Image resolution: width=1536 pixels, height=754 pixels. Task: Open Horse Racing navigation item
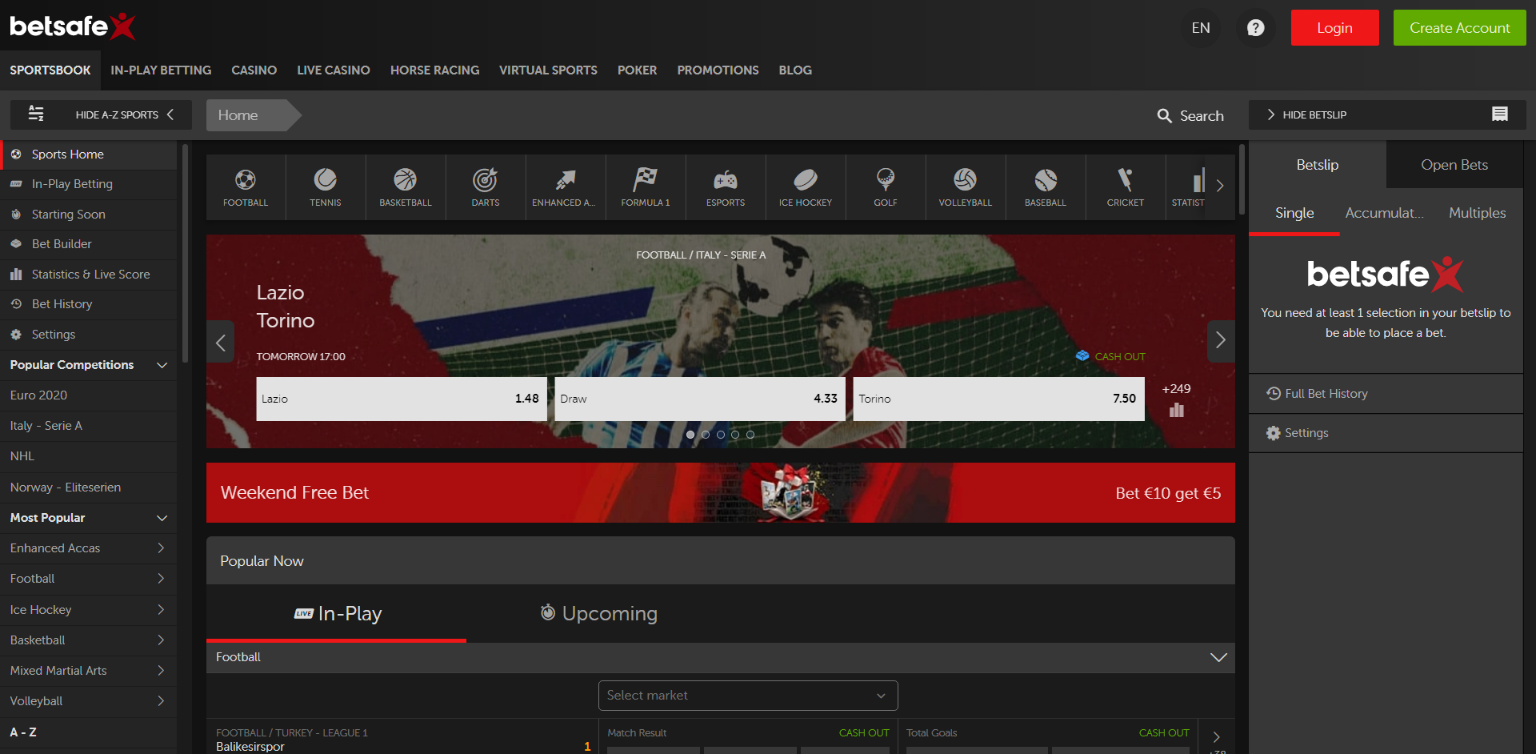434,70
